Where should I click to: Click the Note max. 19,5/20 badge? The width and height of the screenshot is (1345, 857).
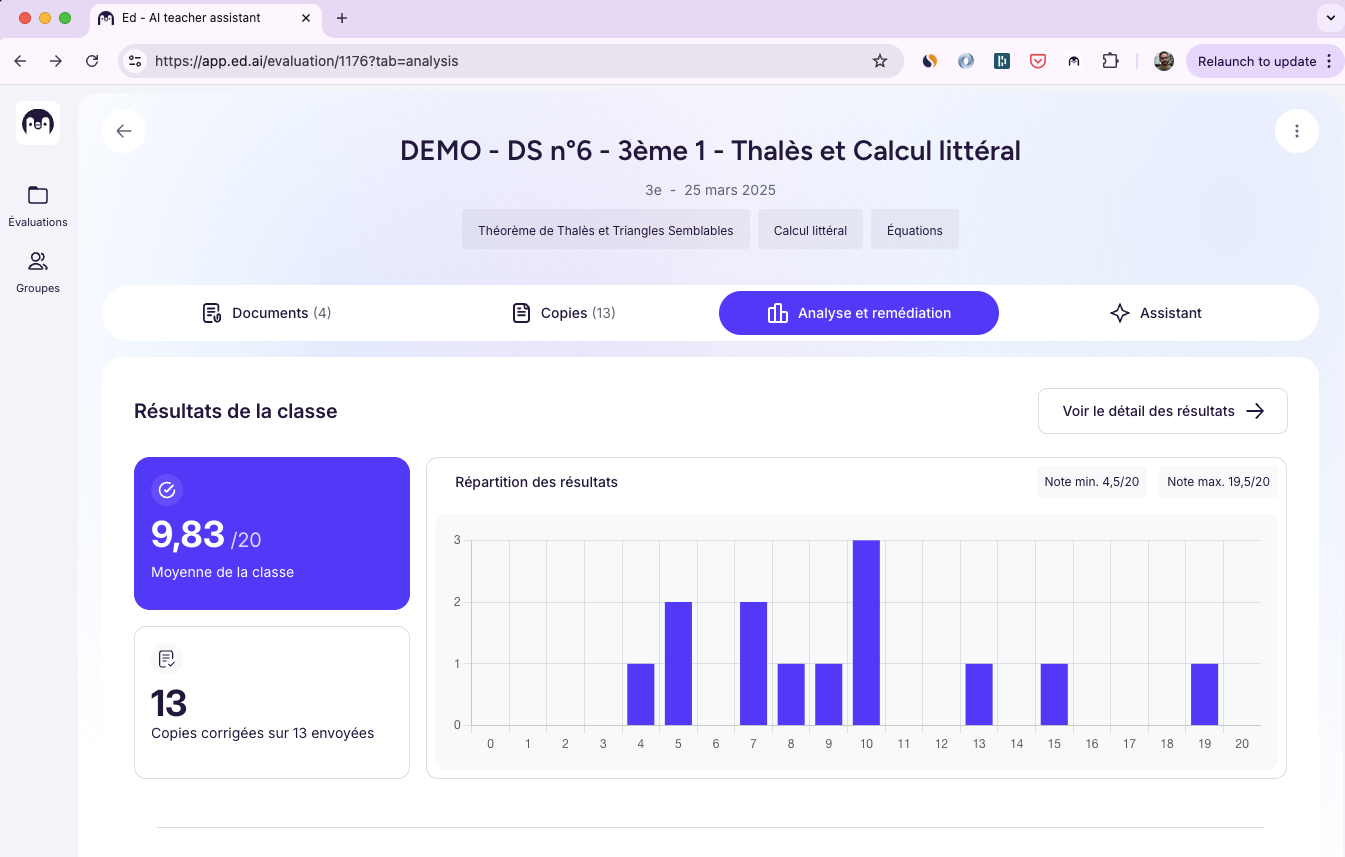click(1219, 482)
